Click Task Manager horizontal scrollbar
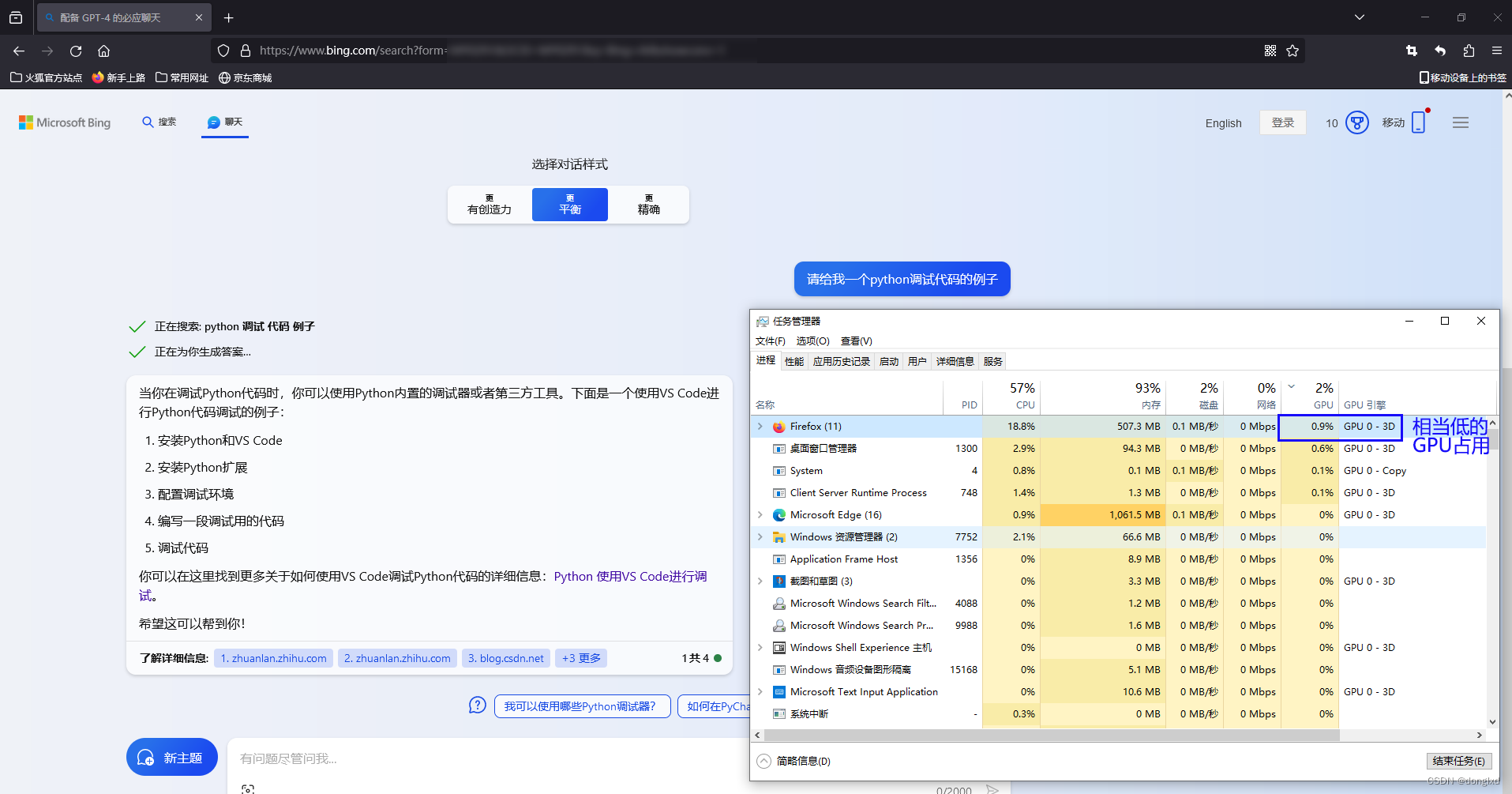The image size is (1512, 794). pos(1052,736)
